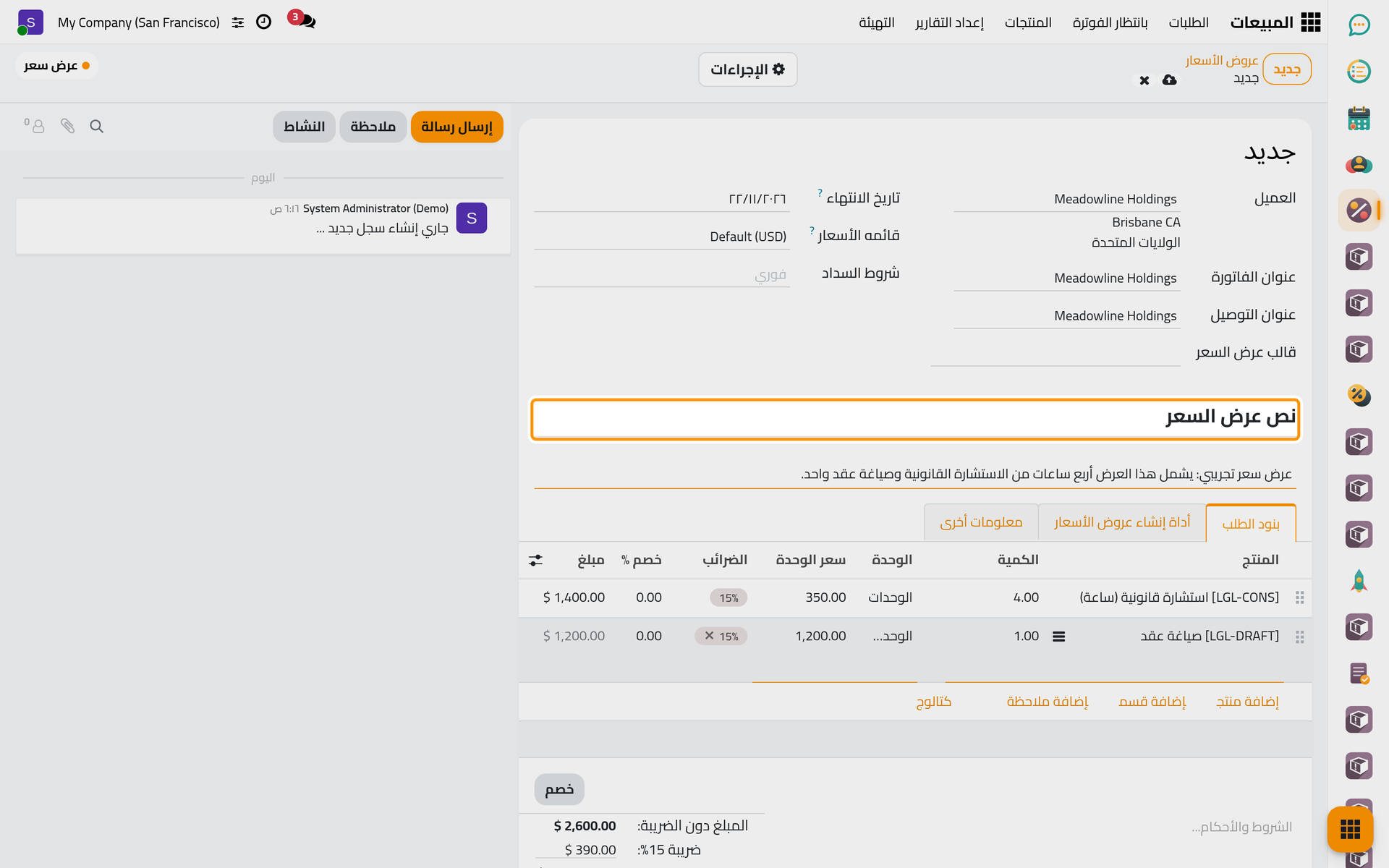The height and width of the screenshot is (868, 1389).
Task: Click the debug sliders icon in top bar
Action: pyautogui.click(x=237, y=22)
